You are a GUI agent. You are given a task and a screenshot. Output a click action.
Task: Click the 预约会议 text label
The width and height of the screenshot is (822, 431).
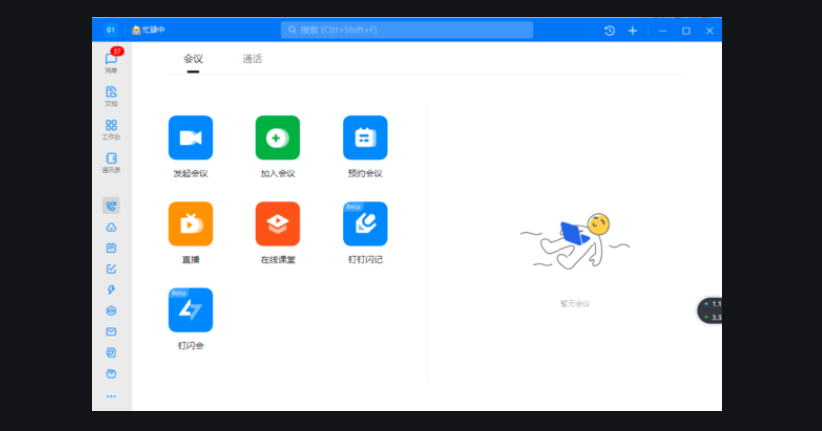pyautogui.click(x=365, y=174)
